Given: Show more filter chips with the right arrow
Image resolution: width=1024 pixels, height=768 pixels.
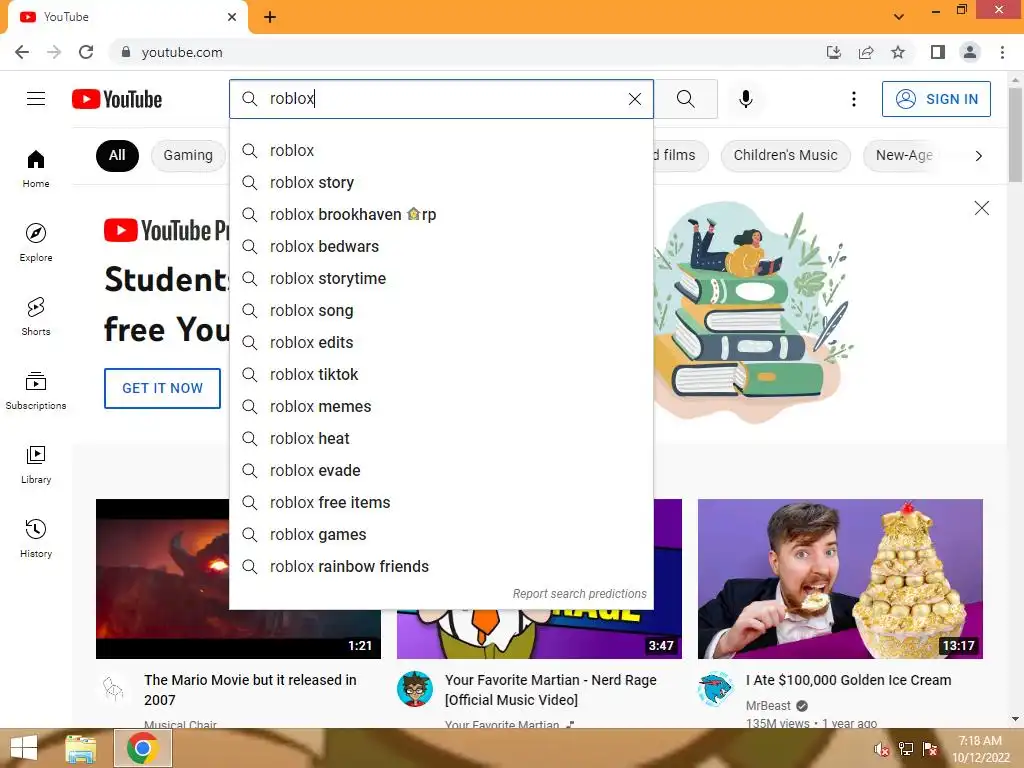Looking at the screenshot, I should [x=978, y=156].
